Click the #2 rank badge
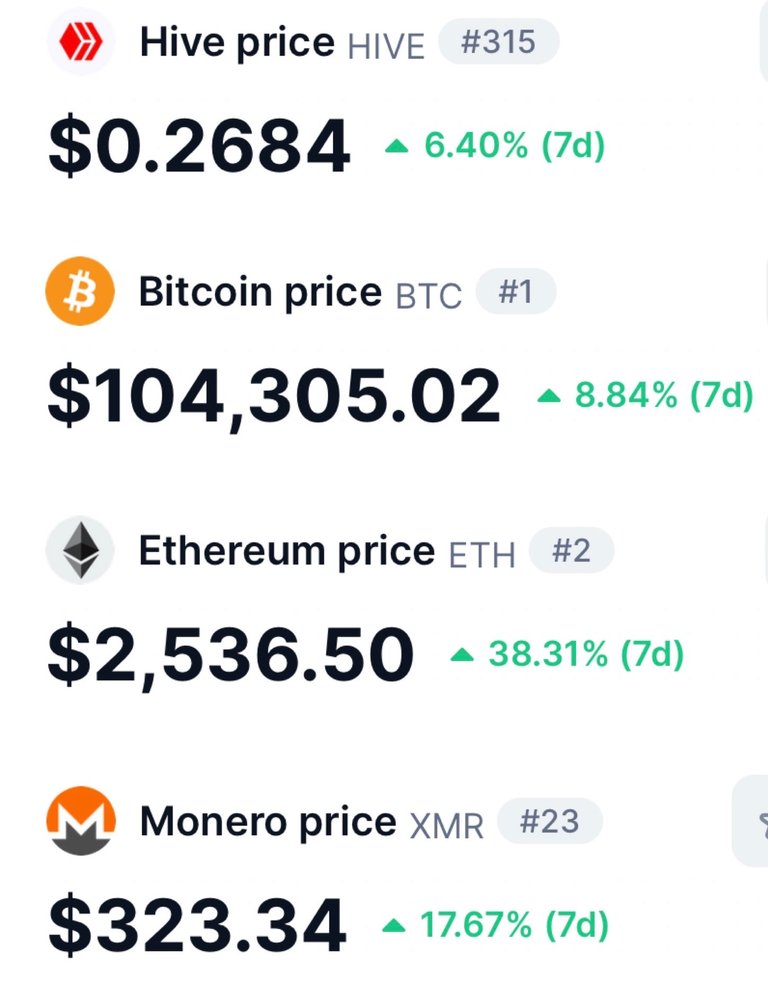This screenshot has width=768, height=983. pyautogui.click(x=571, y=550)
